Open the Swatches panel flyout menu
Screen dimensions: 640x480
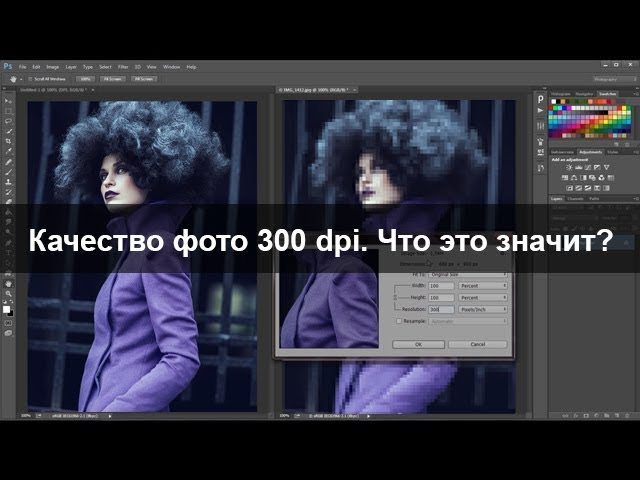pyautogui.click(x=636, y=94)
